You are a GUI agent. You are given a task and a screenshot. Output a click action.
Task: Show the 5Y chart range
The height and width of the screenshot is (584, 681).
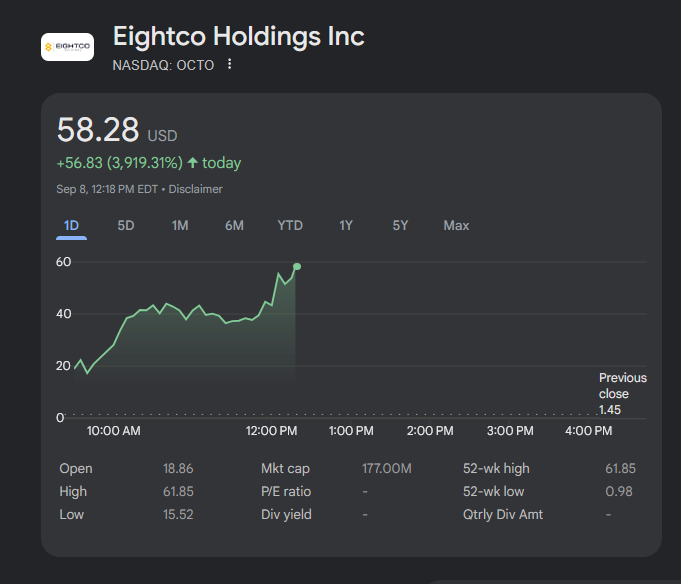coord(400,225)
